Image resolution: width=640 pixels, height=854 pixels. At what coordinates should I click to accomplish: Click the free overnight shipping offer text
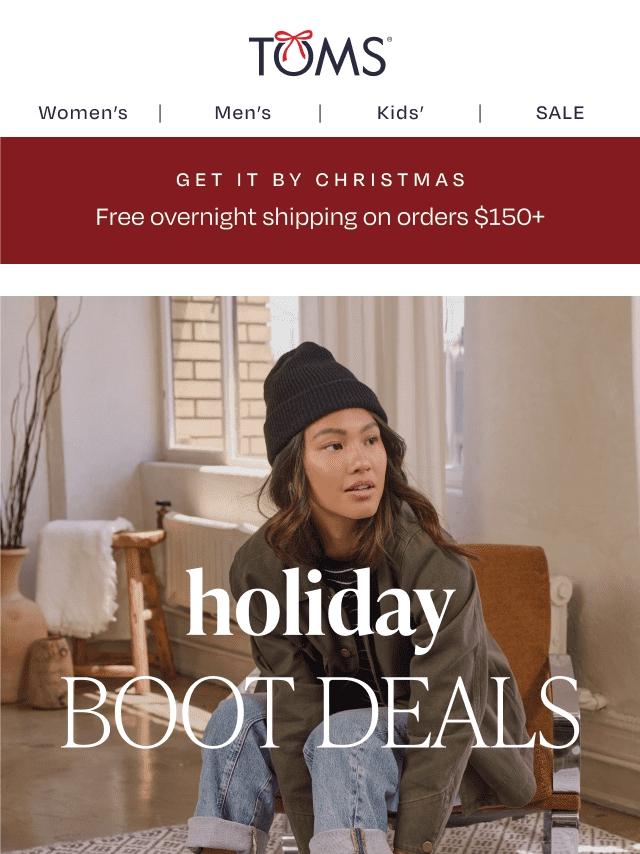(x=320, y=217)
